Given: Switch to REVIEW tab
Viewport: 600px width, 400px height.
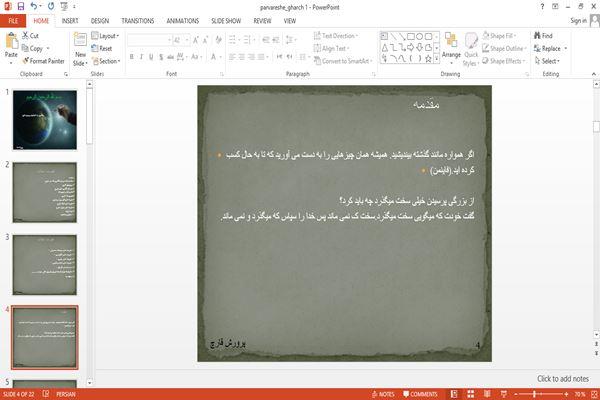Looking at the screenshot, I should 262,21.
